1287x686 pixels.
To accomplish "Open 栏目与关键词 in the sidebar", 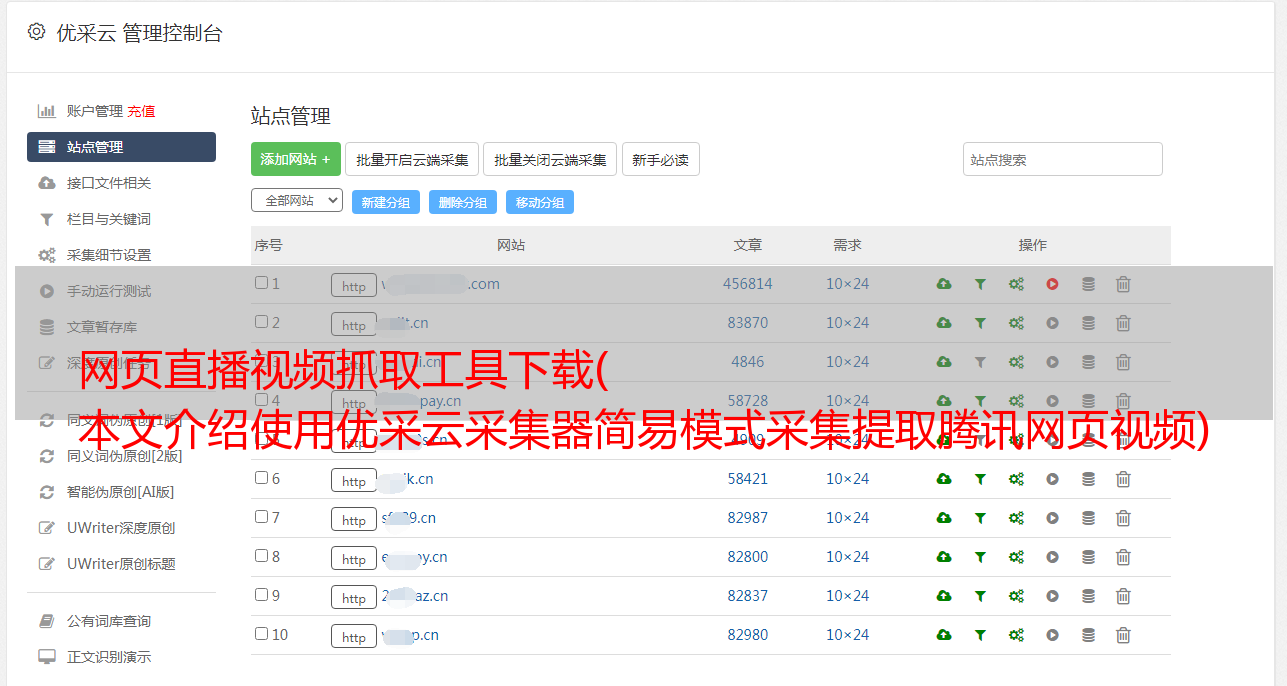I will click(x=109, y=219).
